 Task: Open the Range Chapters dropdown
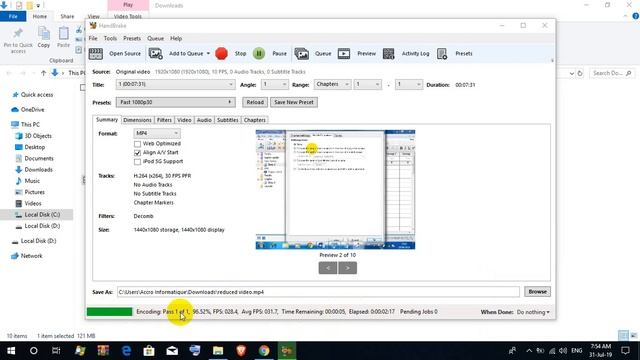point(332,84)
